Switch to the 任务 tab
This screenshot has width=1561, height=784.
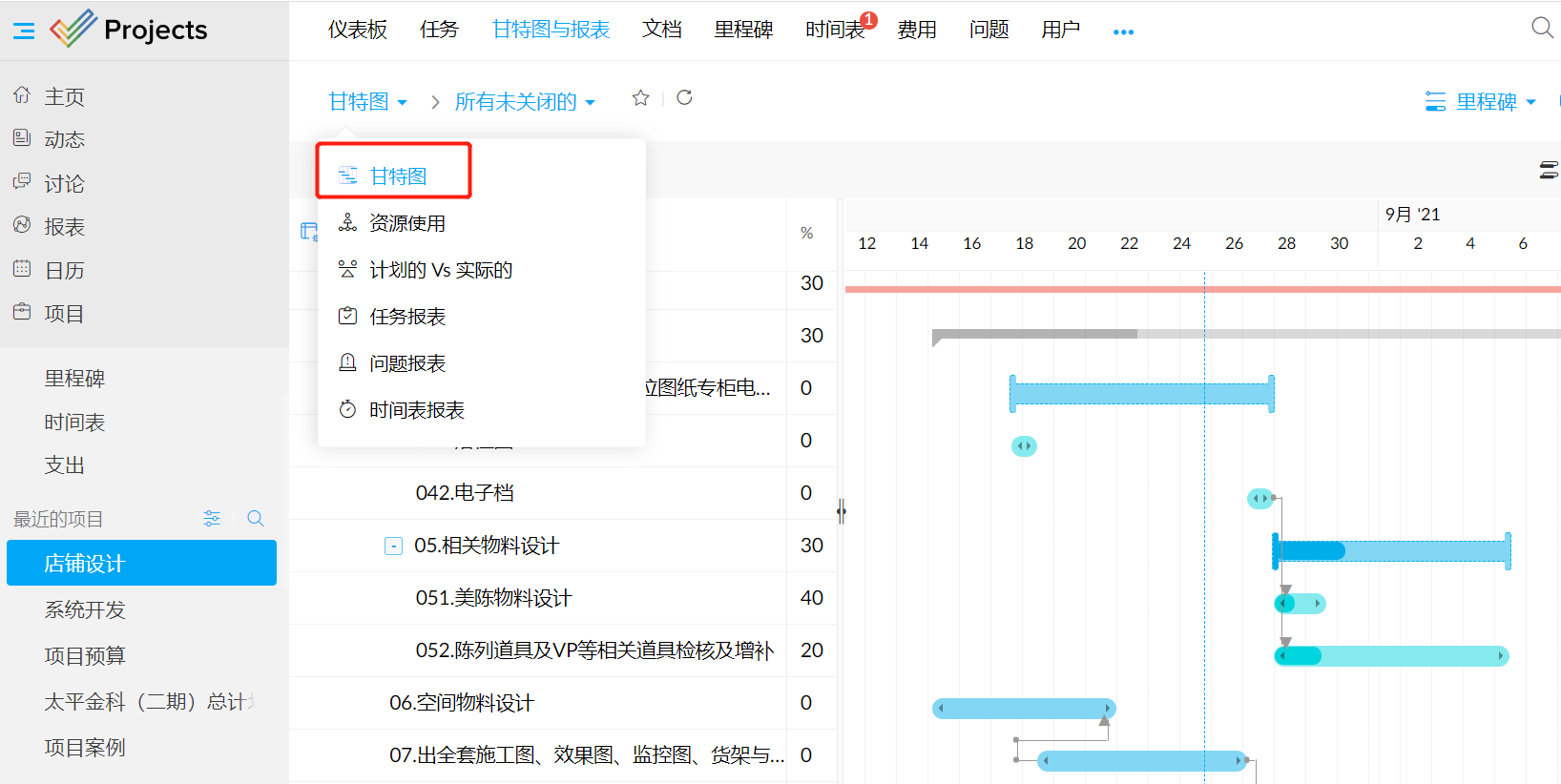point(439,30)
